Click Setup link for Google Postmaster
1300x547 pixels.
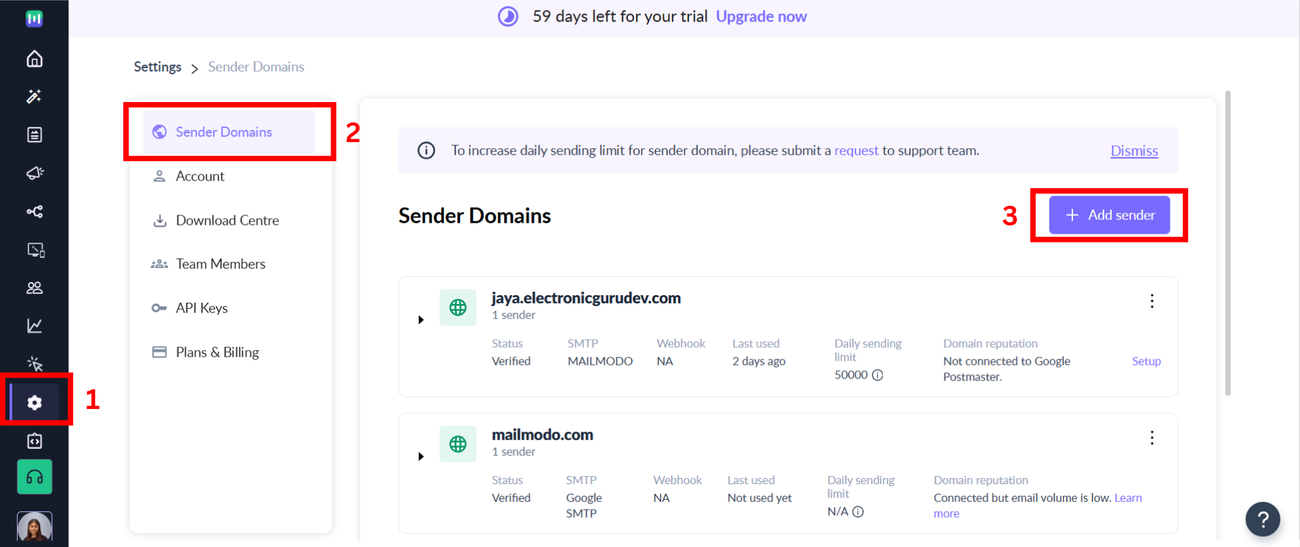tap(1146, 361)
